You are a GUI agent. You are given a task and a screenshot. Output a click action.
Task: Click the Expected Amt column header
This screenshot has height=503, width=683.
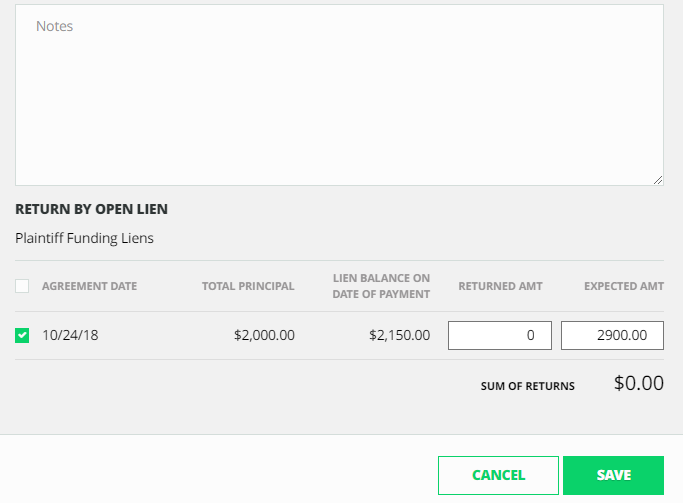click(624, 286)
